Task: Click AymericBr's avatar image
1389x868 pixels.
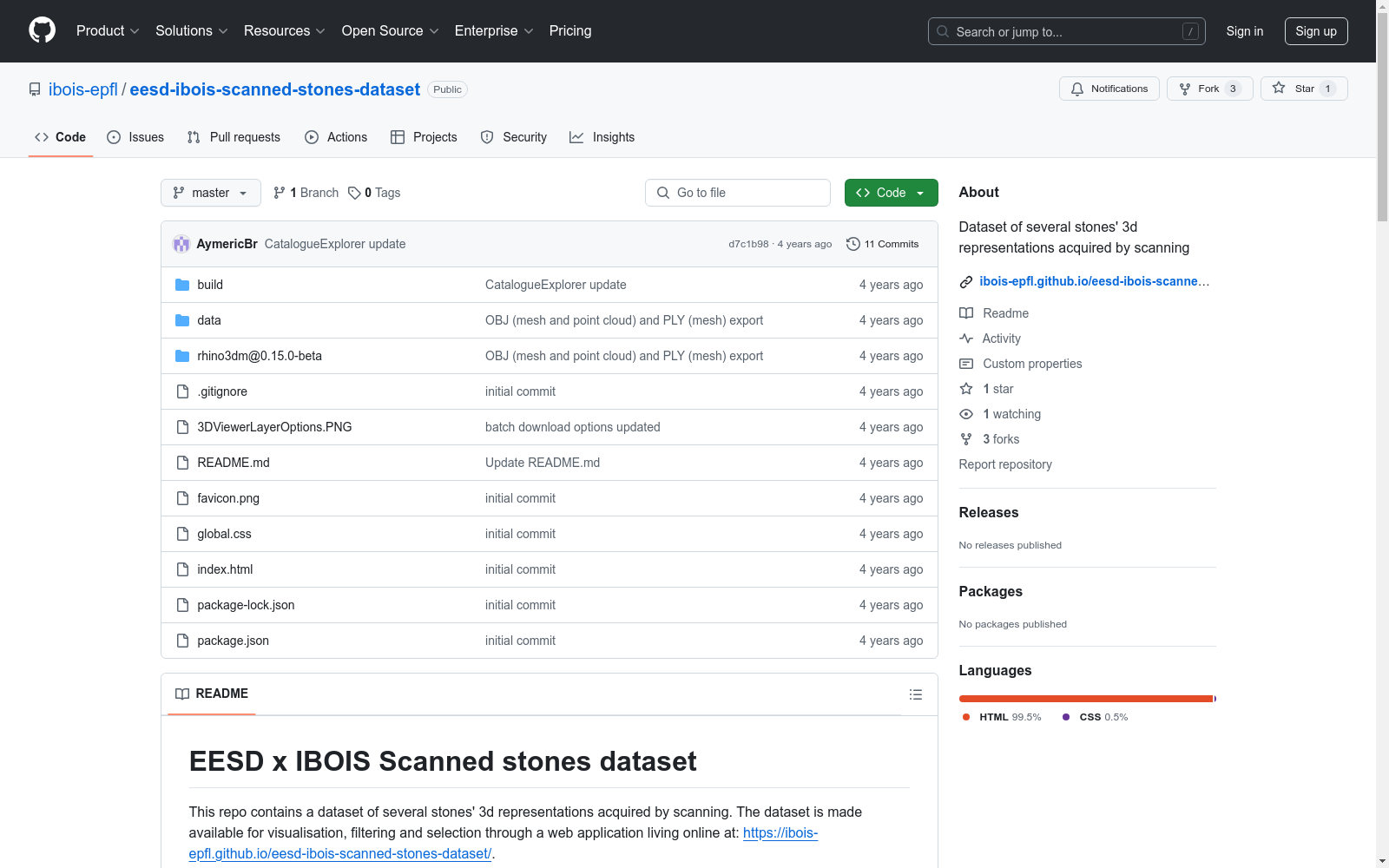Action: [181, 244]
